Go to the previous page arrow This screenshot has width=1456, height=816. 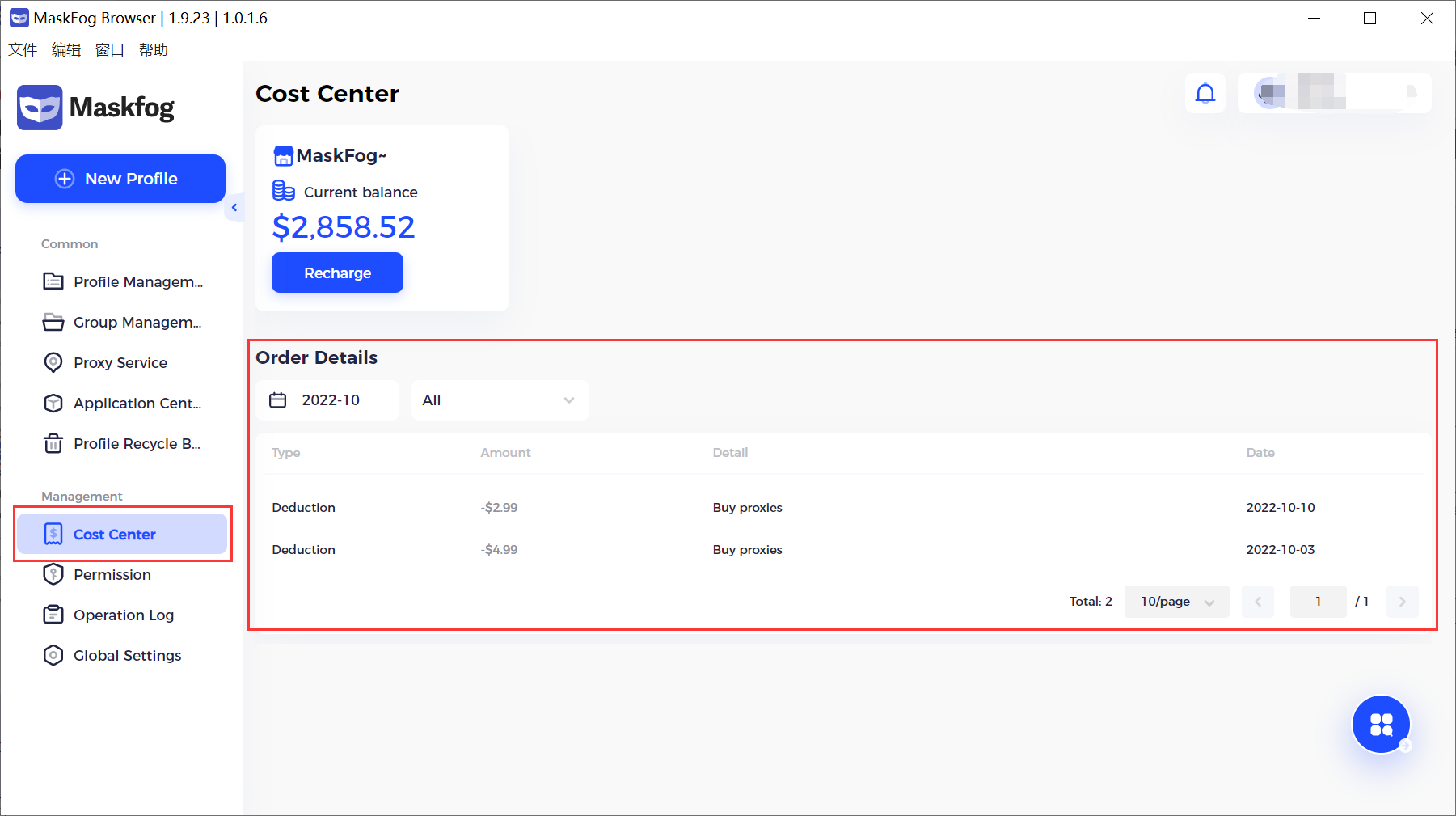click(x=1258, y=602)
